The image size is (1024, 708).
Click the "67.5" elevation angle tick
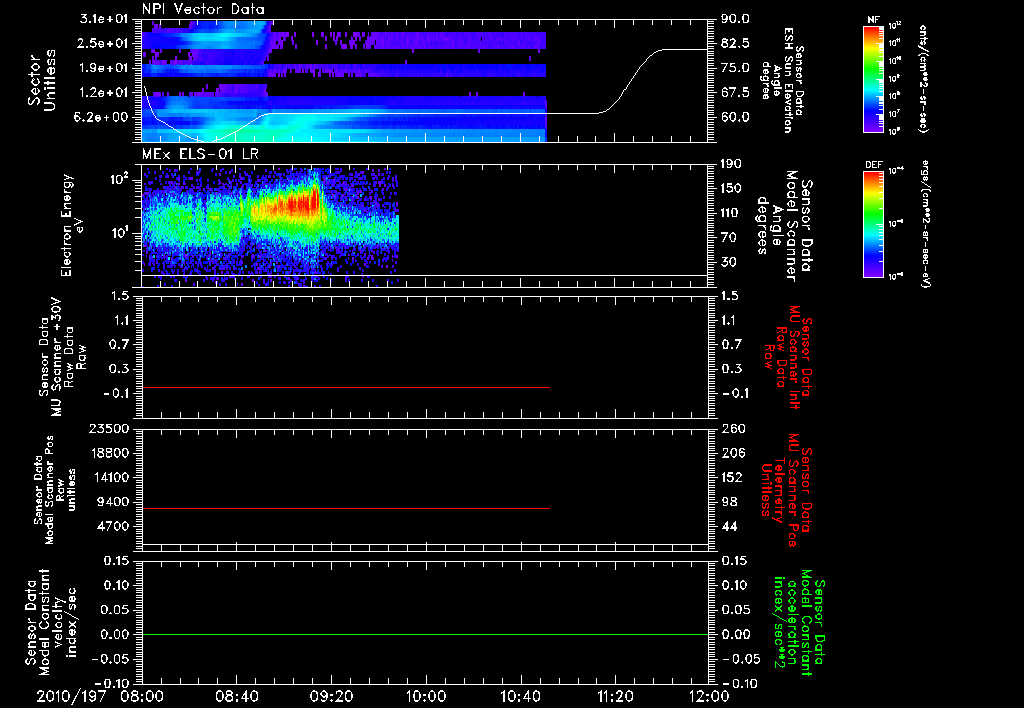pyautogui.click(x=735, y=93)
